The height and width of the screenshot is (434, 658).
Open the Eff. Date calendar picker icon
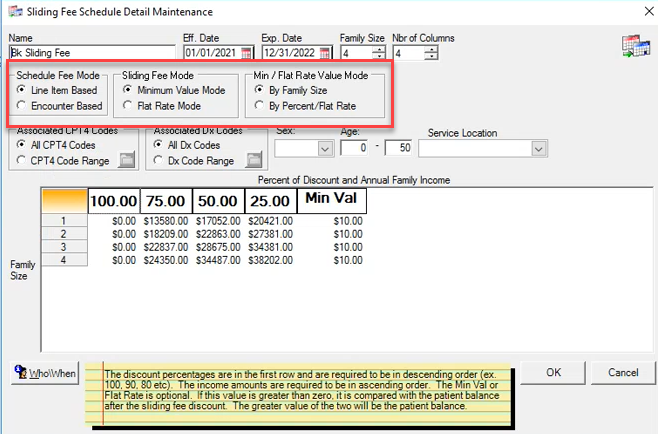247,53
